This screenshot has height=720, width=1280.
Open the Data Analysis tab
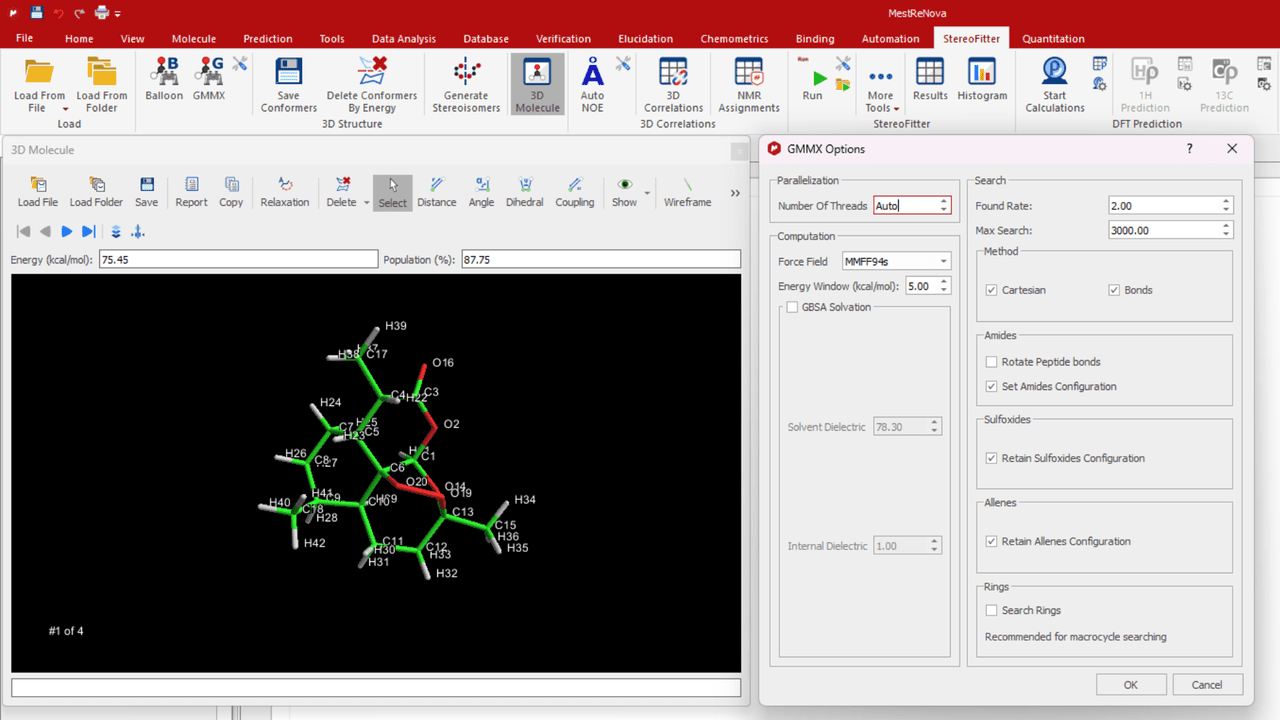pyautogui.click(x=404, y=39)
